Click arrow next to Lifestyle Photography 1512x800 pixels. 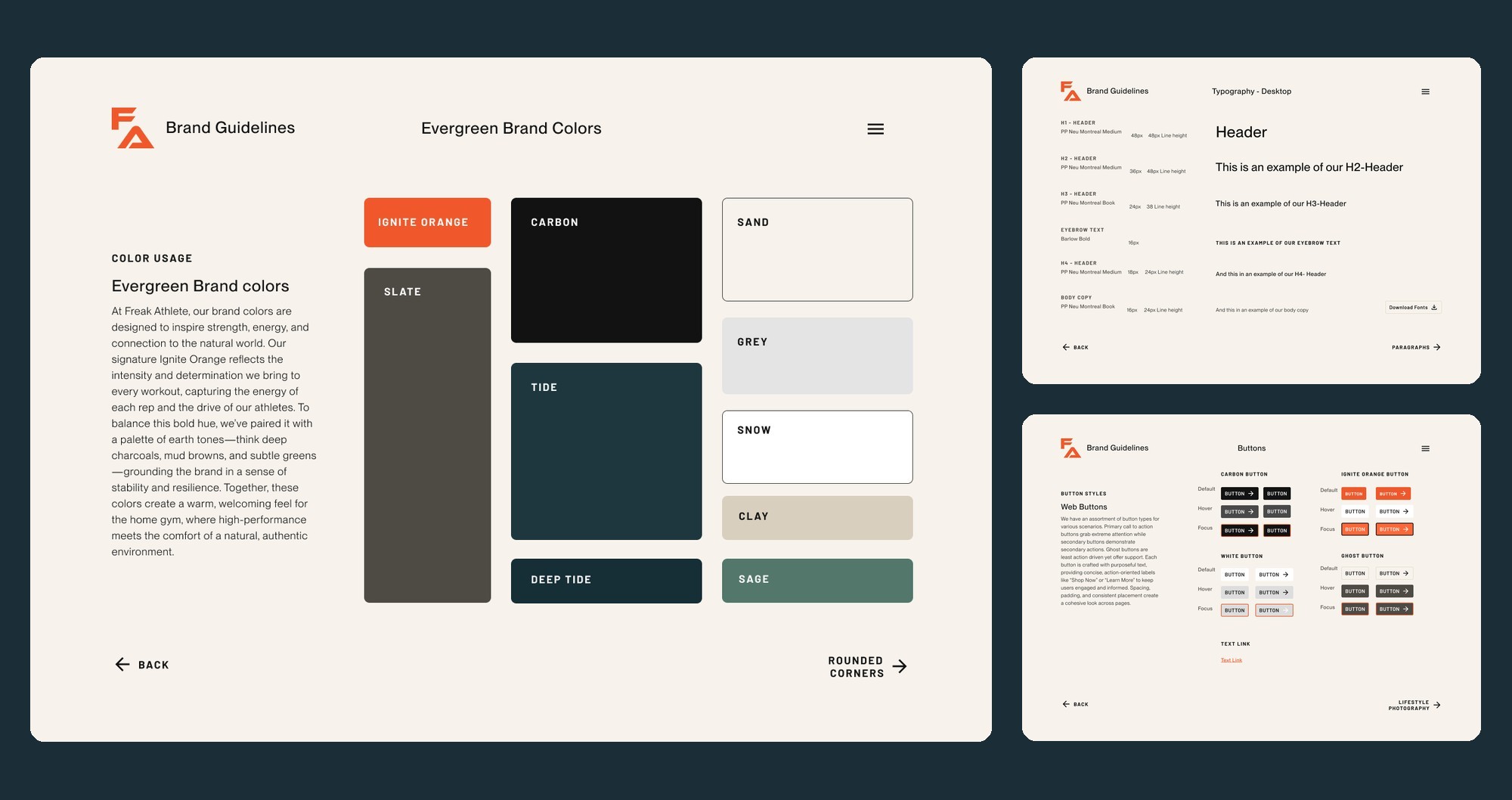[1437, 705]
